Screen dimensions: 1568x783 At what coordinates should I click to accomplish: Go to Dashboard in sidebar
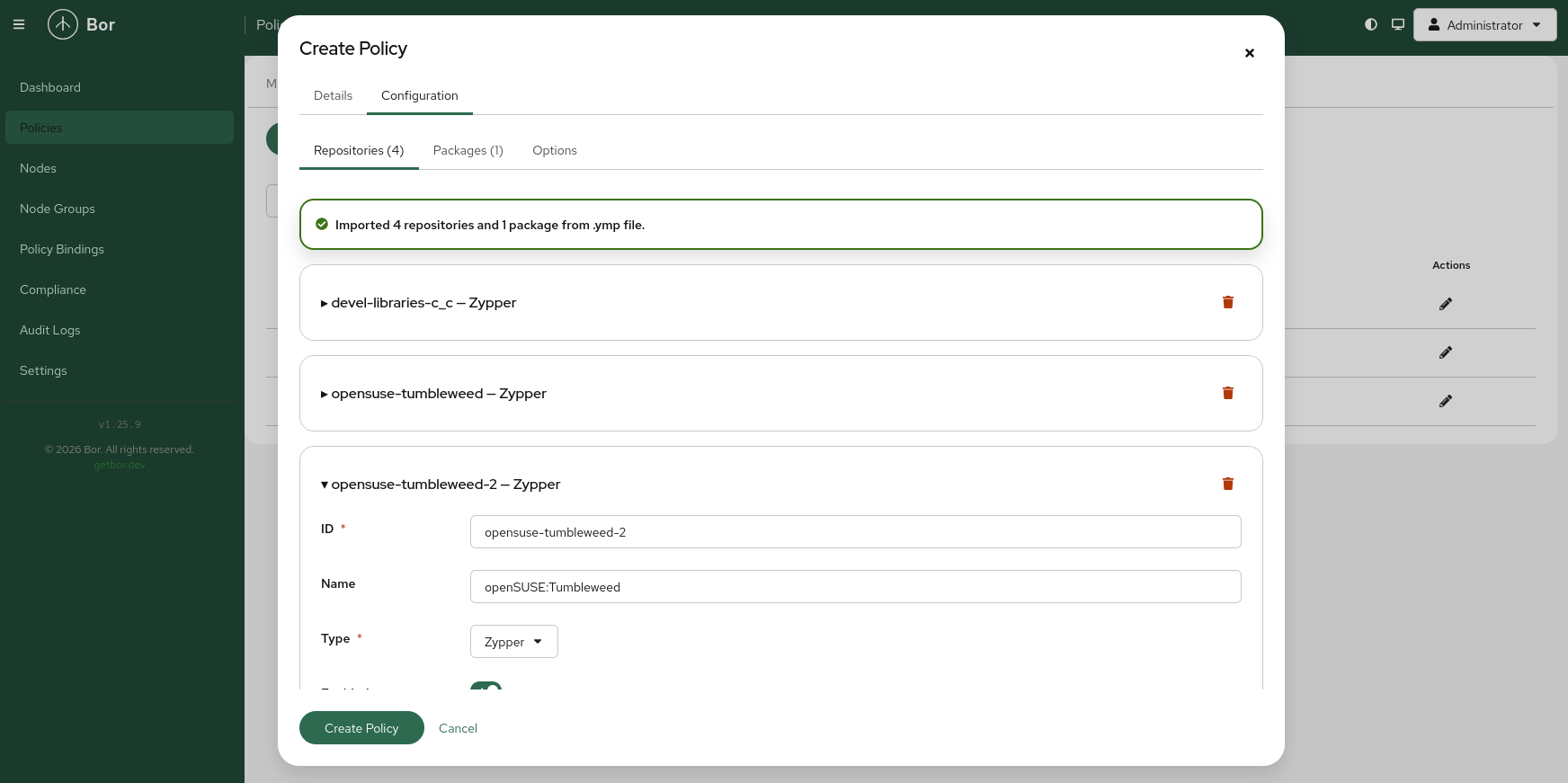pyautogui.click(x=120, y=87)
